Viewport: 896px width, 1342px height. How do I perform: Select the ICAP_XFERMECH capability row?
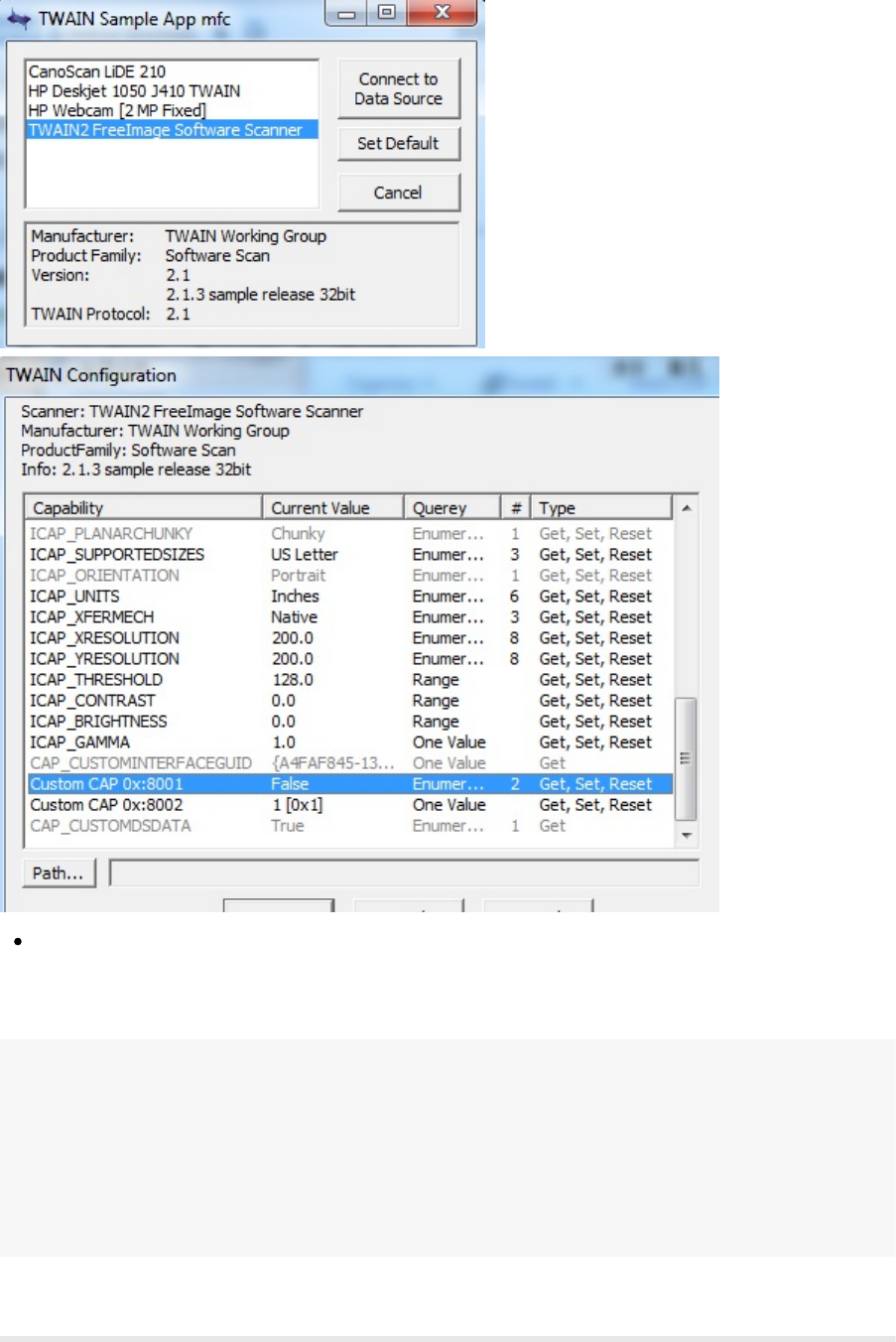pyautogui.click(x=349, y=617)
